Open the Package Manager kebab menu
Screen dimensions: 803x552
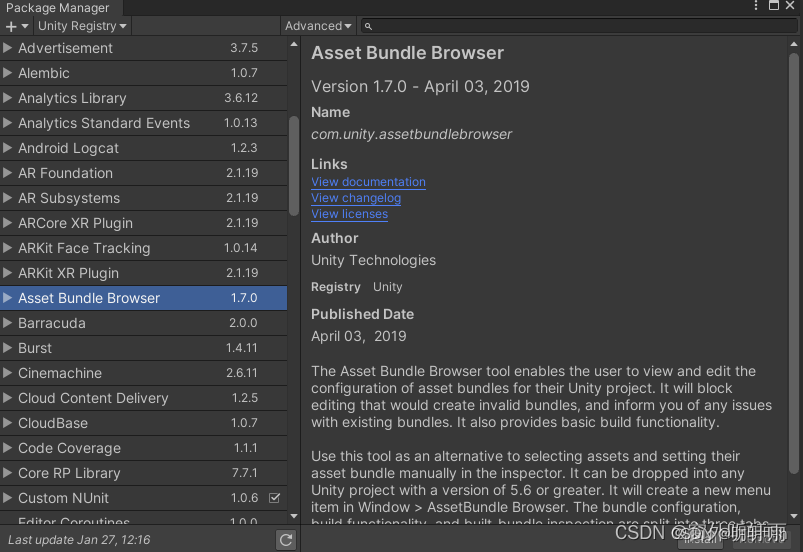(x=756, y=6)
